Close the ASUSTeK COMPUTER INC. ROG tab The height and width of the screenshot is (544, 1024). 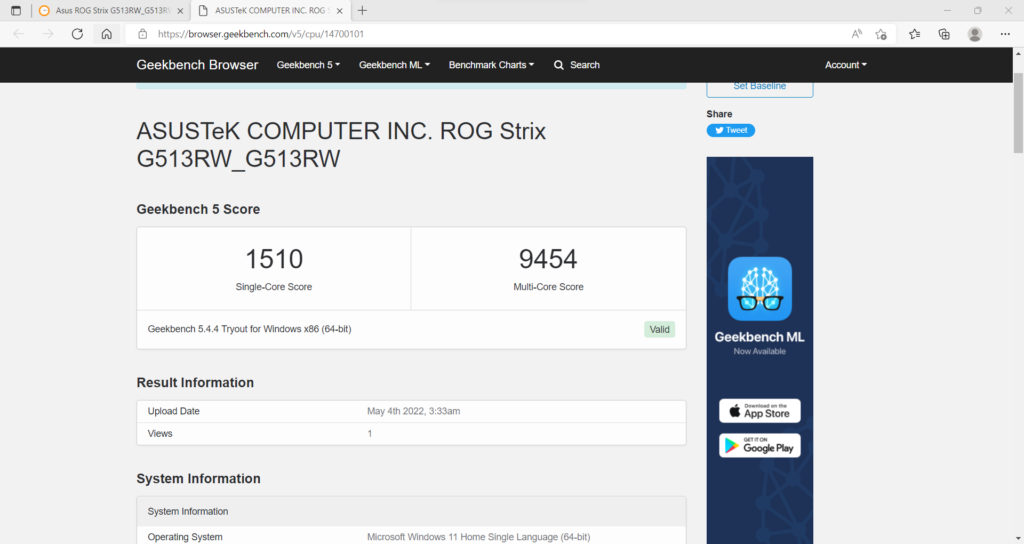coord(340,11)
